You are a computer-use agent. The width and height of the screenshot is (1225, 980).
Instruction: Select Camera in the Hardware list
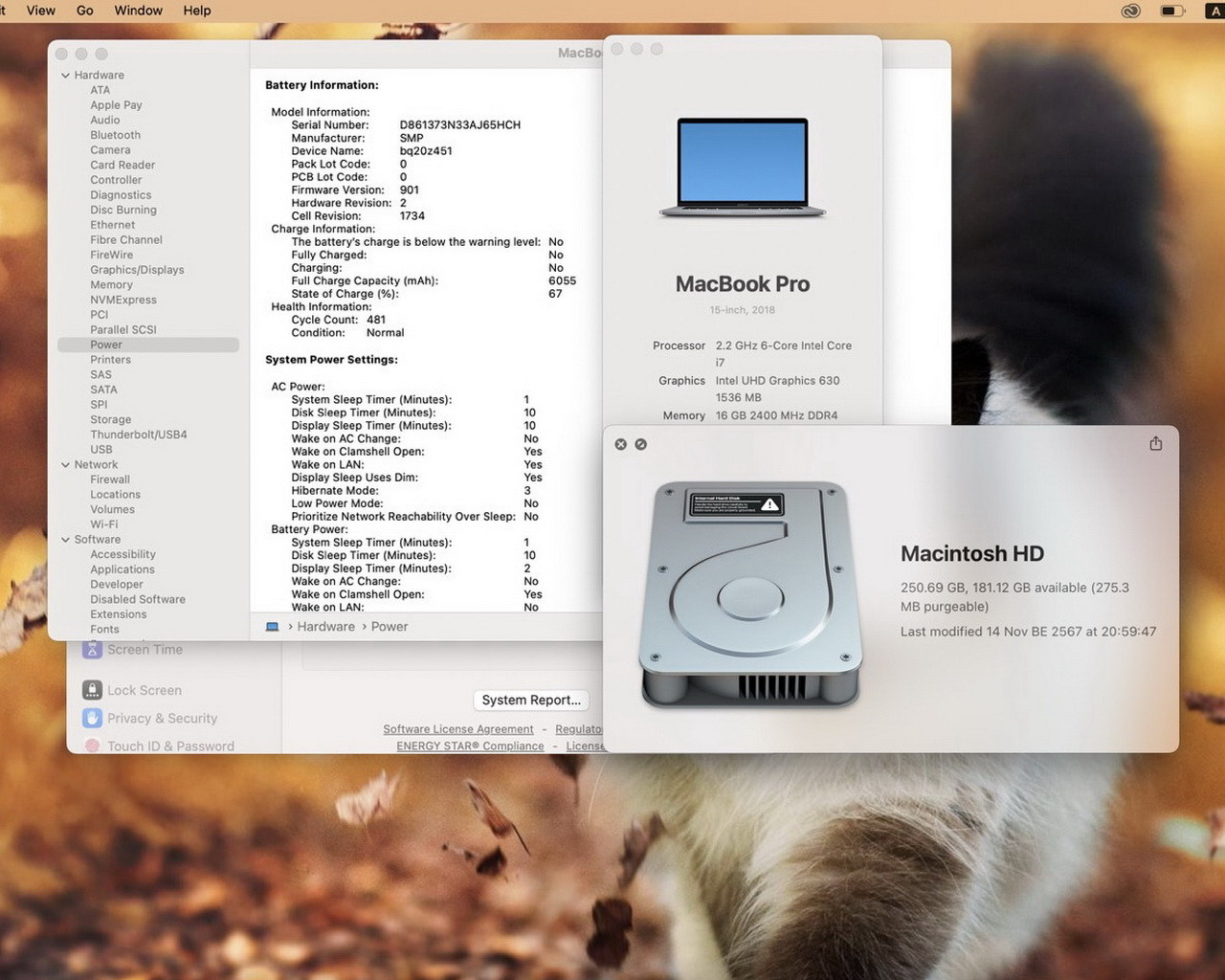point(110,150)
